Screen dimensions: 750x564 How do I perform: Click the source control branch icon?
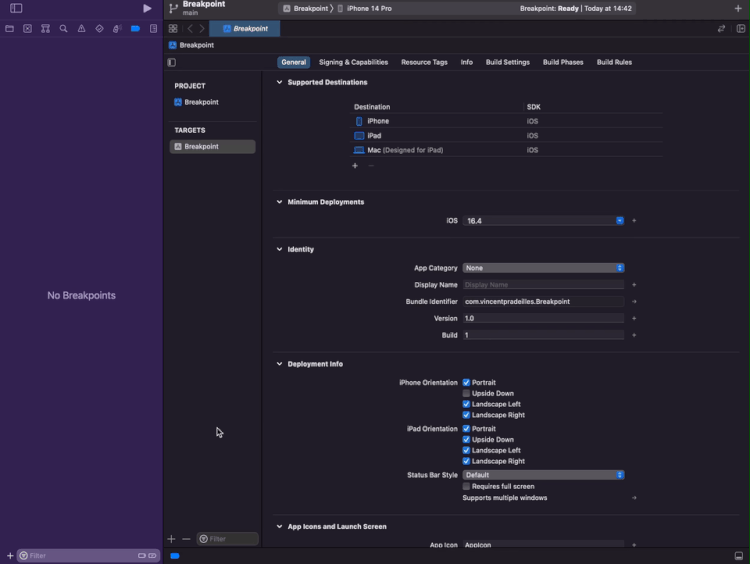click(x=173, y=8)
